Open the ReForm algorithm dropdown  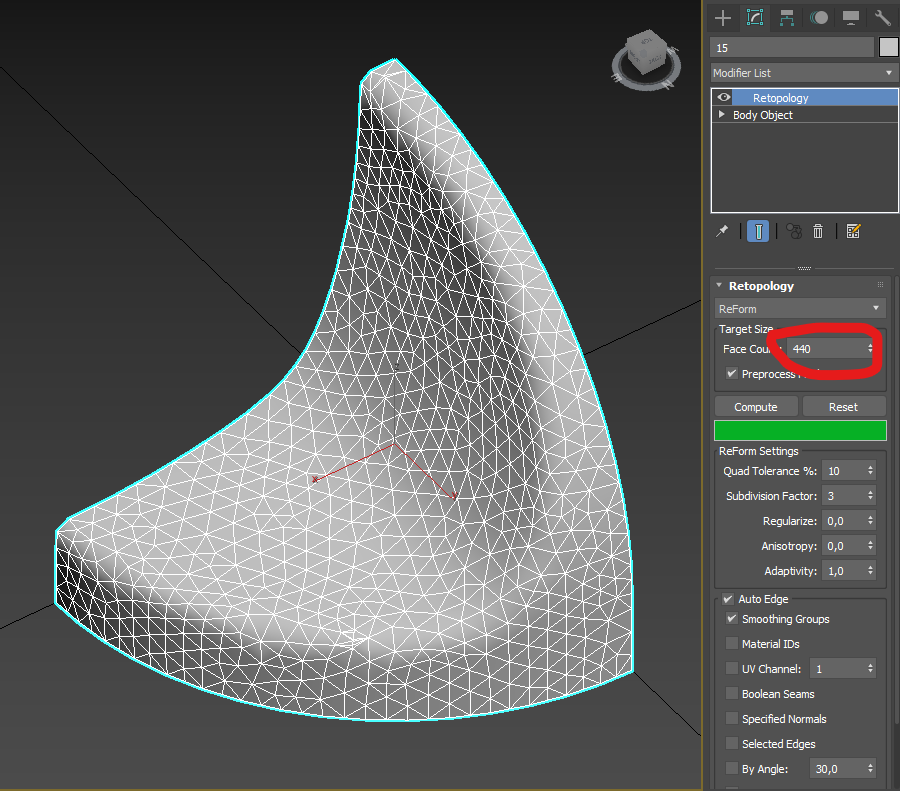point(800,309)
